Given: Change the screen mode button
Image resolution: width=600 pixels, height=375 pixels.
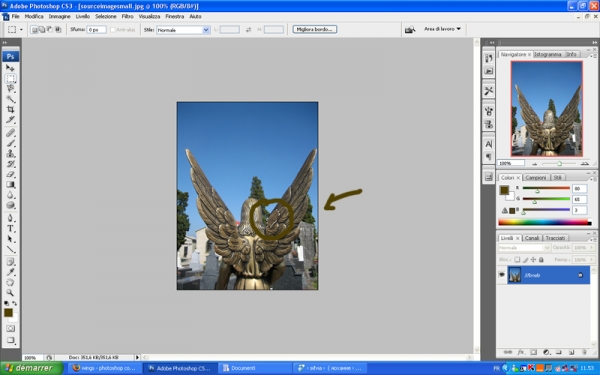Looking at the screenshot, I should [x=10, y=340].
